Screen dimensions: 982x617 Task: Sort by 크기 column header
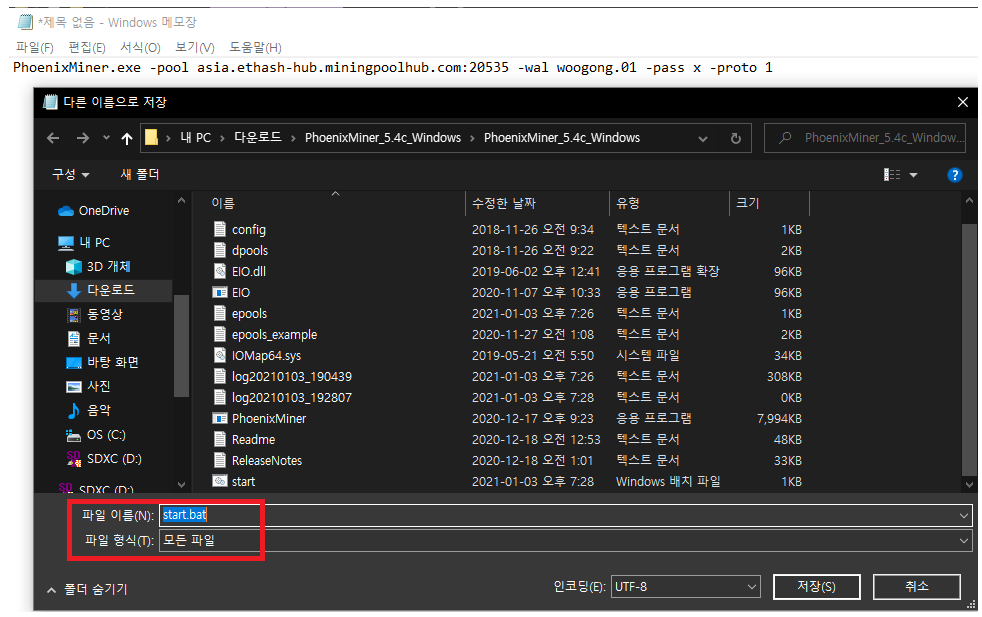[x=747, y=203]
